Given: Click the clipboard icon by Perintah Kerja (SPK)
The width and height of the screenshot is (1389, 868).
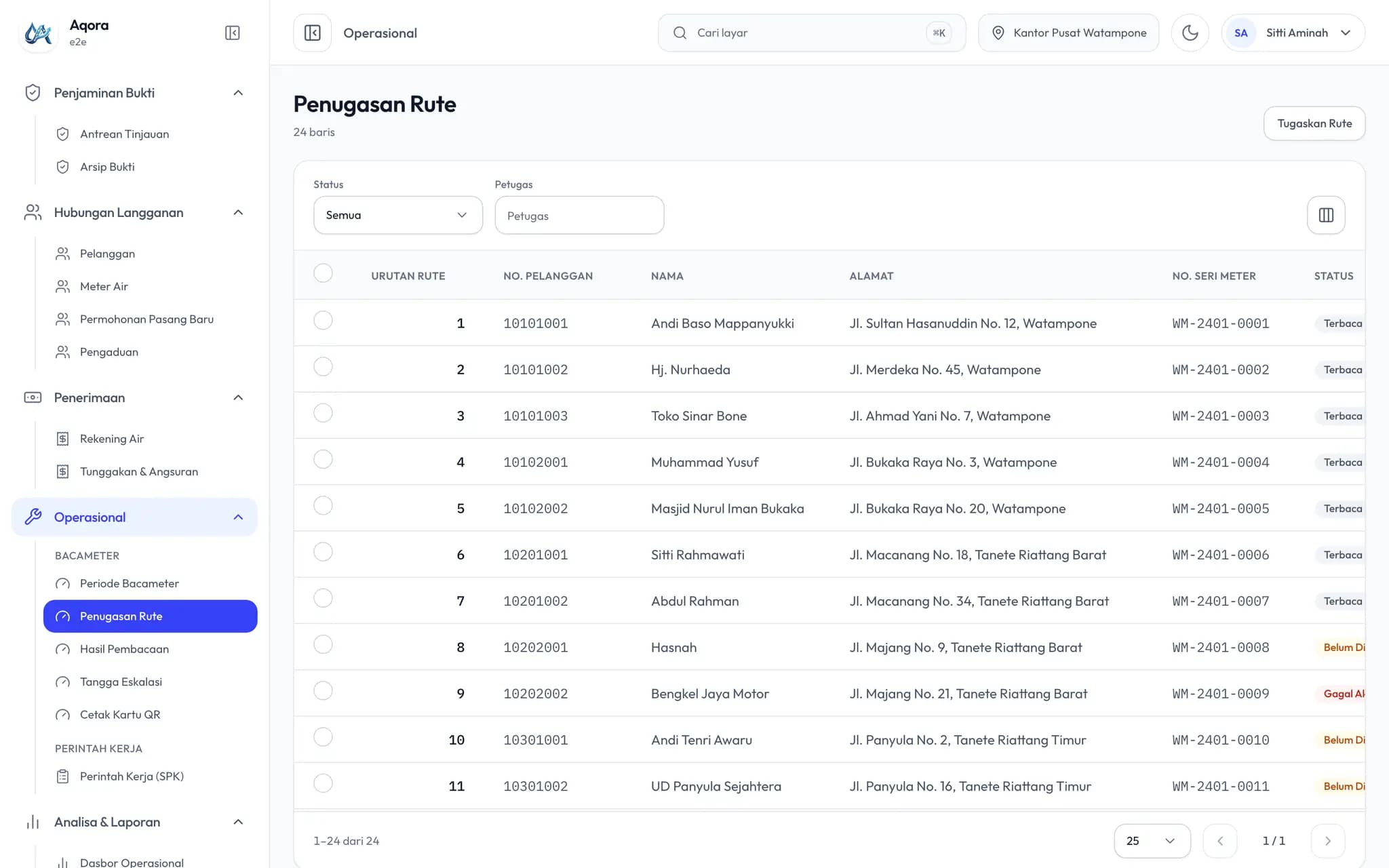Looking at the screenshot, I should [62, 776].
